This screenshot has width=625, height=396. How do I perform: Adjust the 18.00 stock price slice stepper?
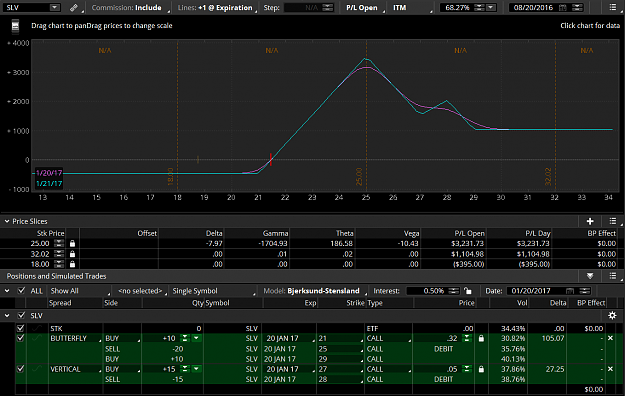pyautogui.click(x=59, y=264)
